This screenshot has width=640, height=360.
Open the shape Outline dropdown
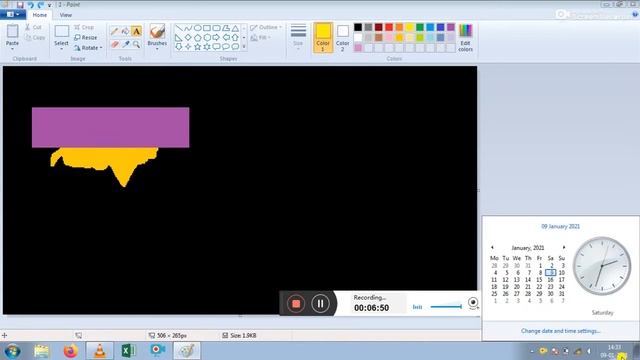(x=266, y=27)
